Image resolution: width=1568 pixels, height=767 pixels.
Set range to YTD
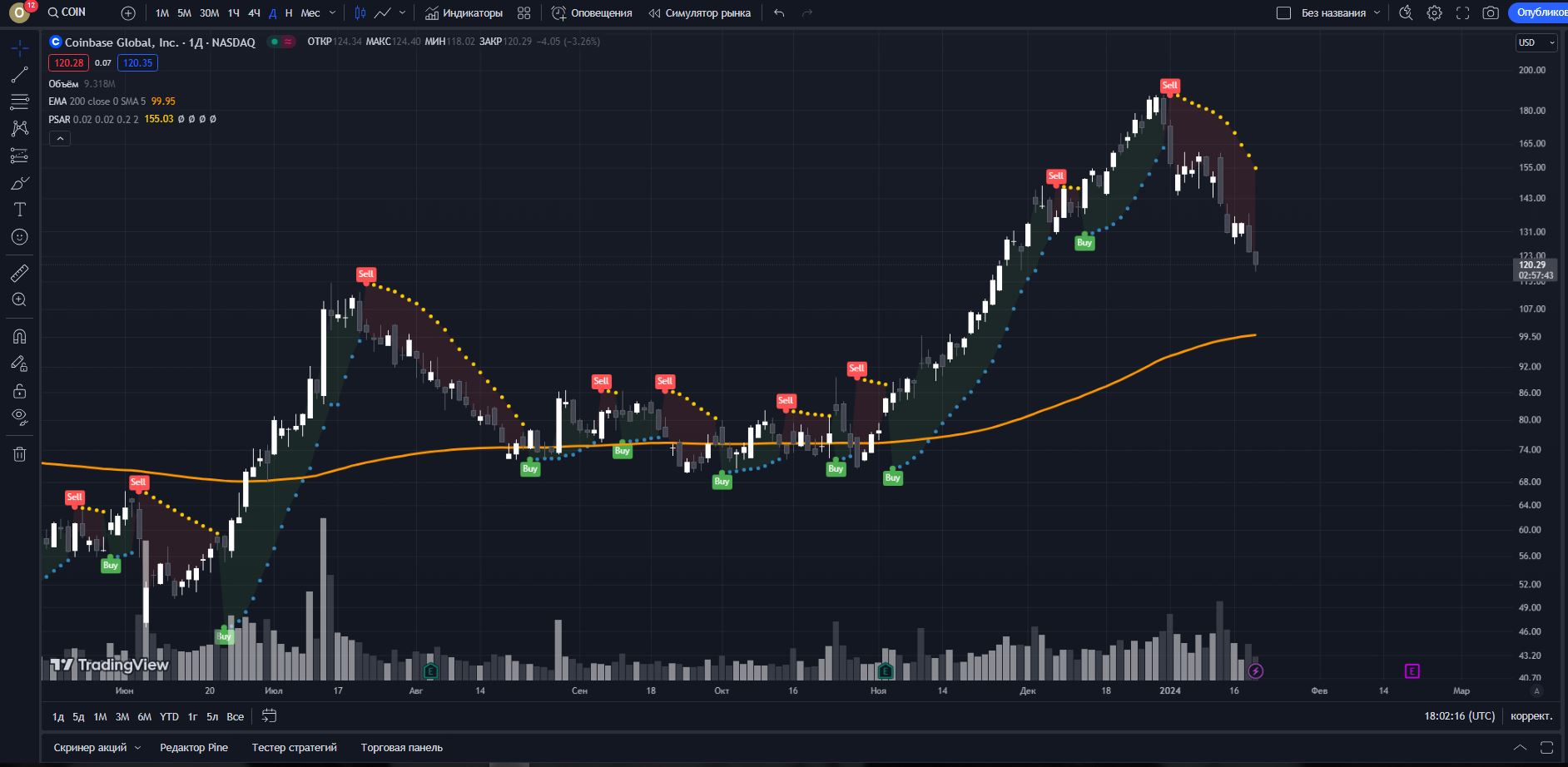(x=169, y=717)
